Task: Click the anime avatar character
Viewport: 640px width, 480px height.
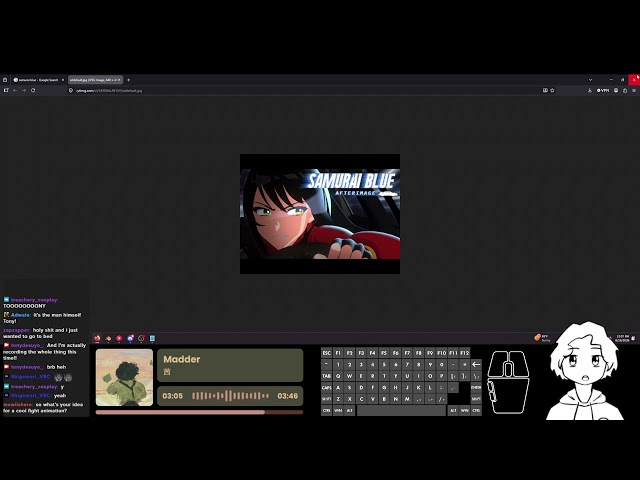Action: point(584,371)
